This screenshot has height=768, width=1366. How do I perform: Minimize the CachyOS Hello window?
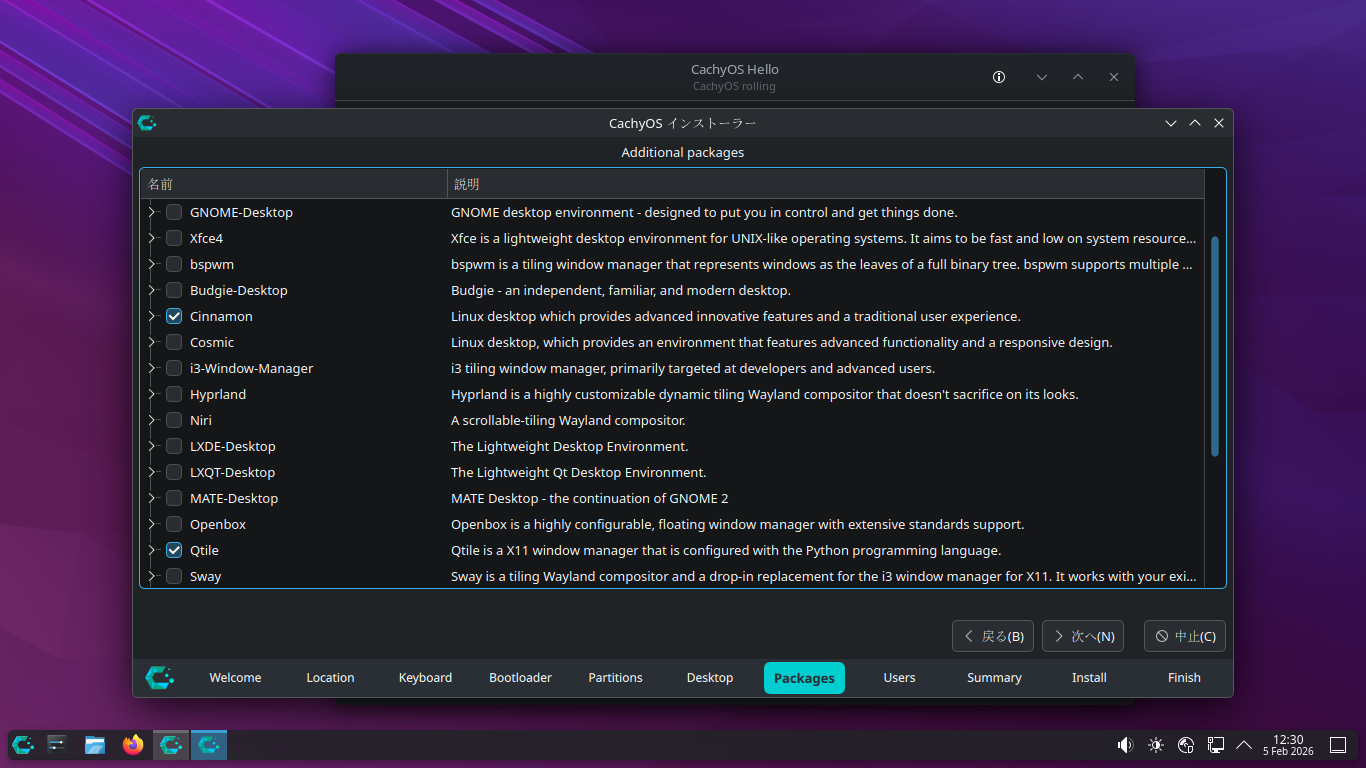(1042, 77)
